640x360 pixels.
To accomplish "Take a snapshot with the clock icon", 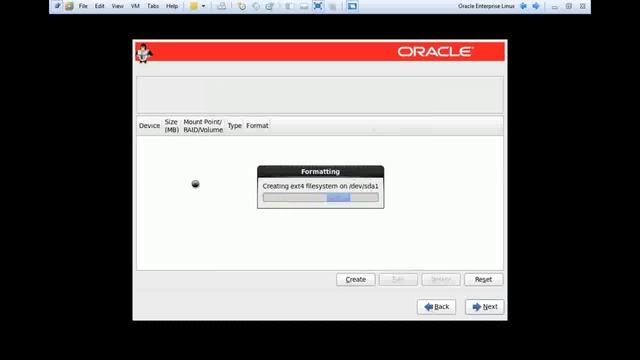I will [x=242, y=6].
